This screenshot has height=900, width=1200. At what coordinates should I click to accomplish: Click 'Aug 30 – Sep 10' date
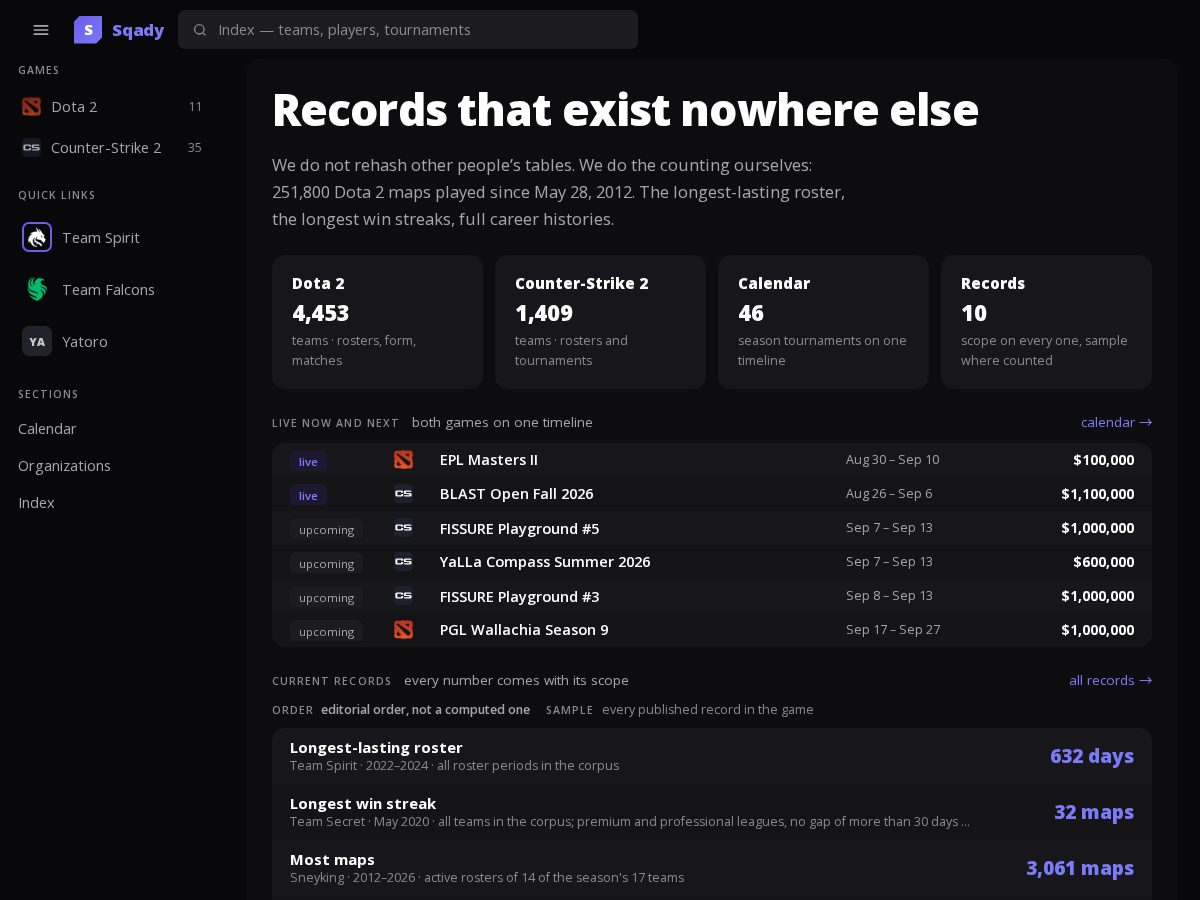click(x=892, y=460)
